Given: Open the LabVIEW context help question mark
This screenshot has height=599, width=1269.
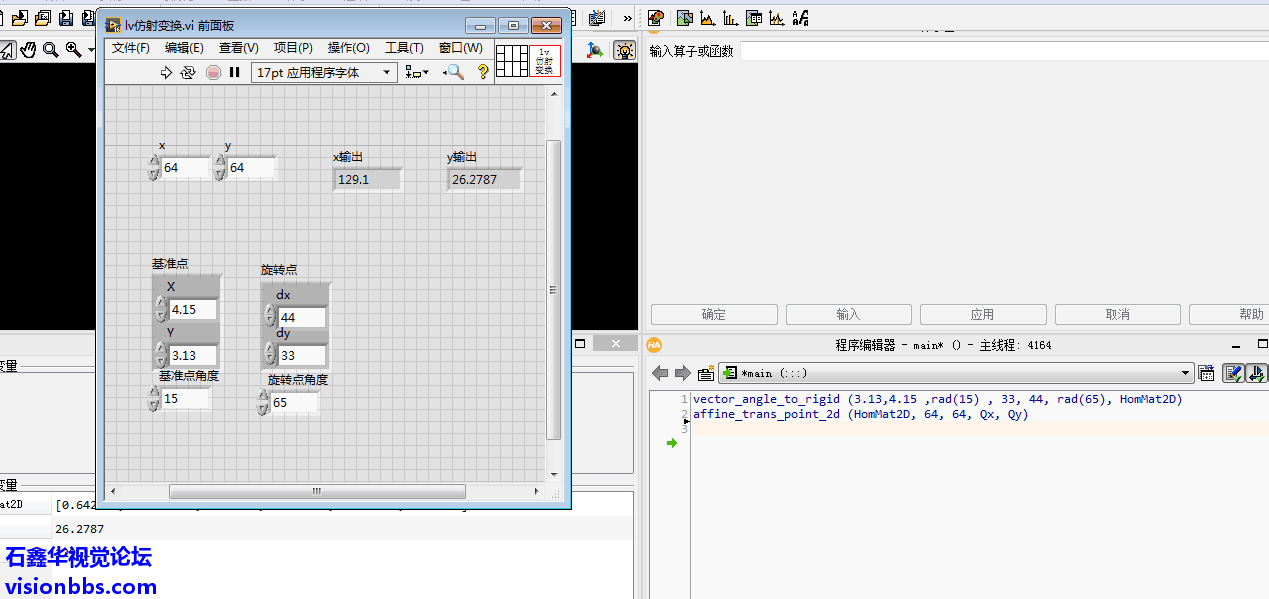Looking at the screenshot, I should tap(483, 72).
